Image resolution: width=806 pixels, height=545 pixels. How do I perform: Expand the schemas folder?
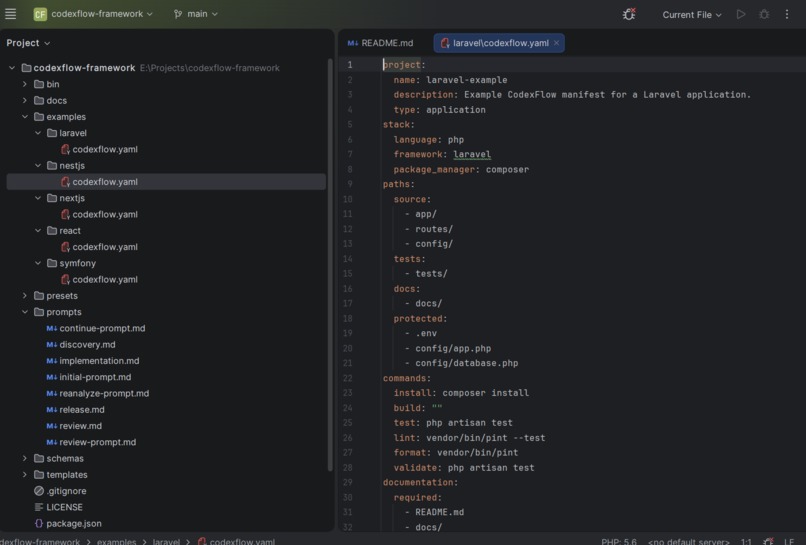click(x=25, y=458)
